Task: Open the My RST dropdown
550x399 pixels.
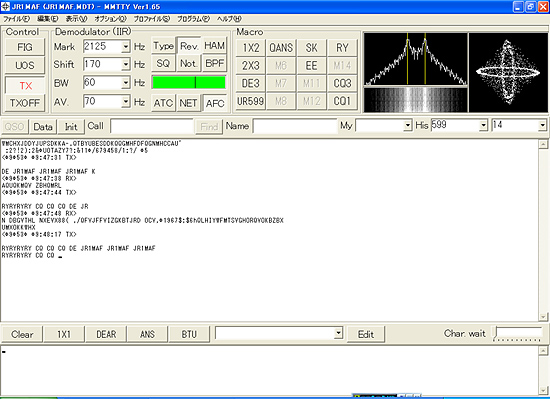Action: tap(407, 126)
